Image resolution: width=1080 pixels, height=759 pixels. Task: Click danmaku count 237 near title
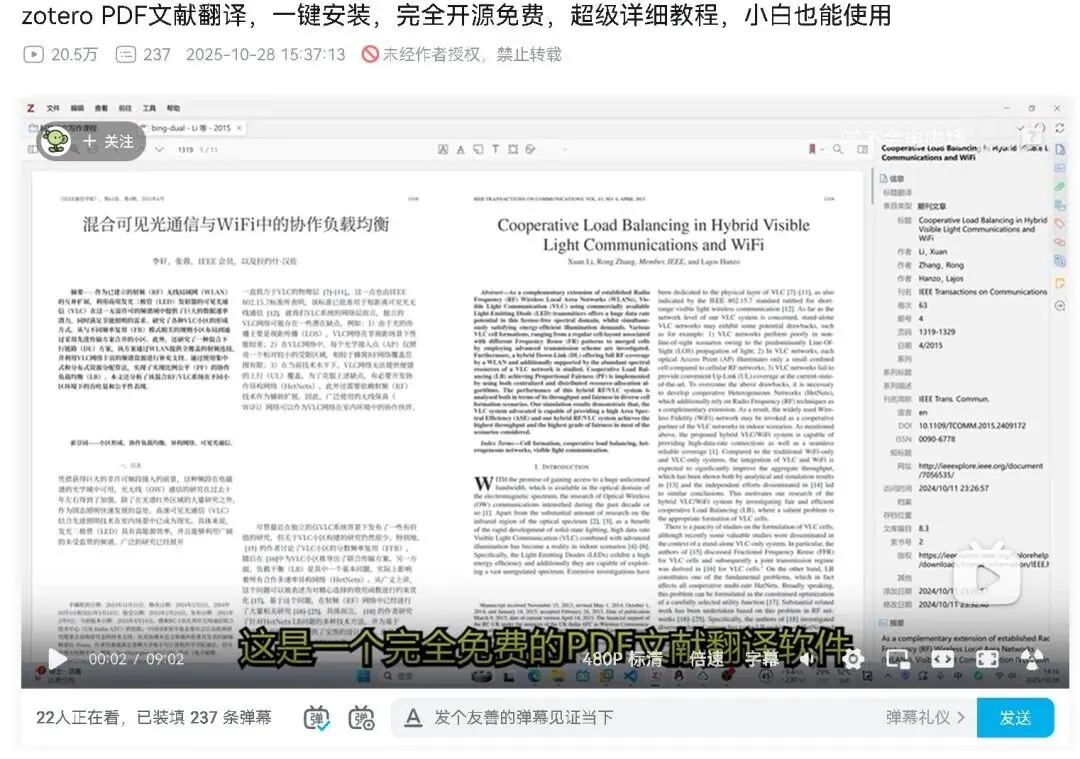tap(144, 54)
